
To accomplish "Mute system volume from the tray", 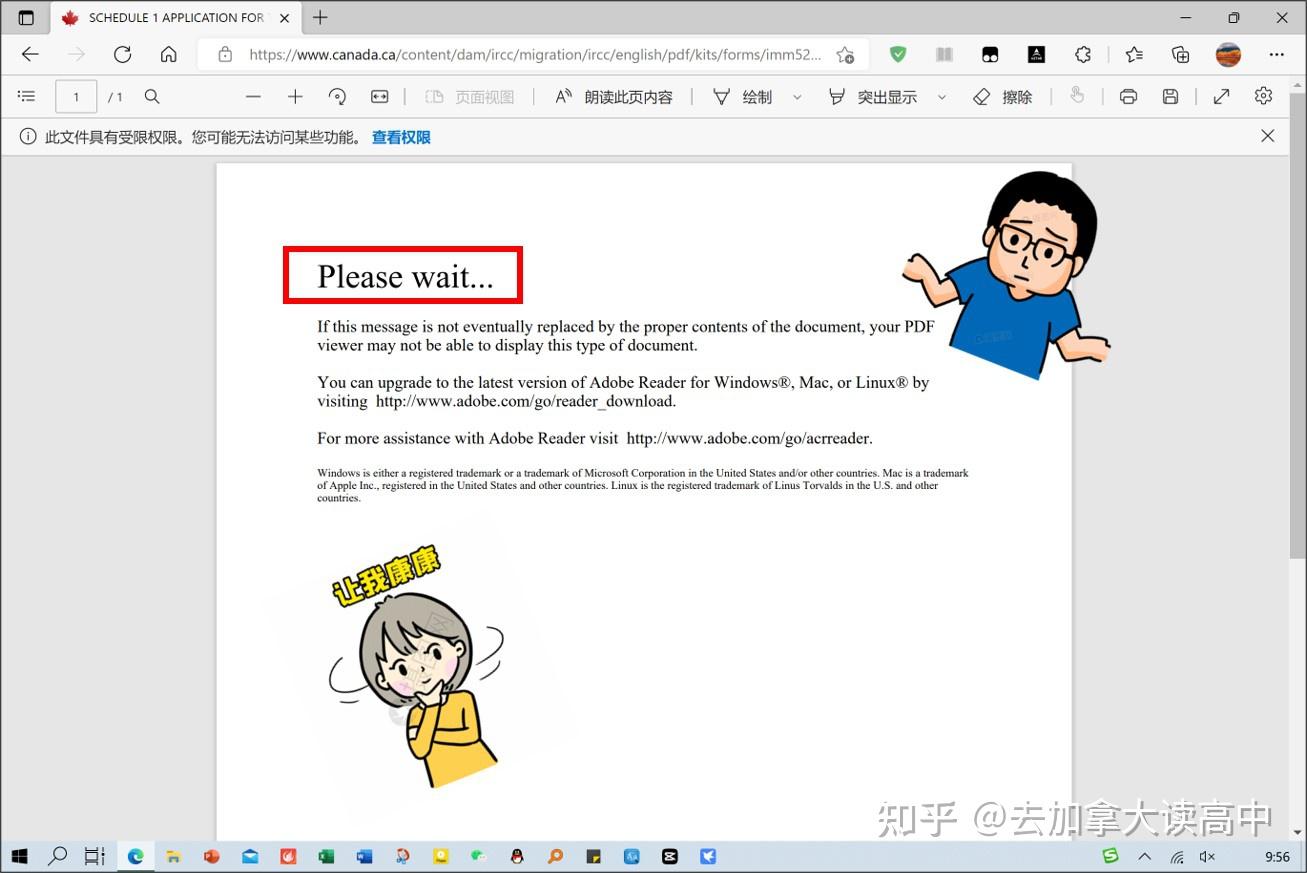I will tap(1208, 857).
